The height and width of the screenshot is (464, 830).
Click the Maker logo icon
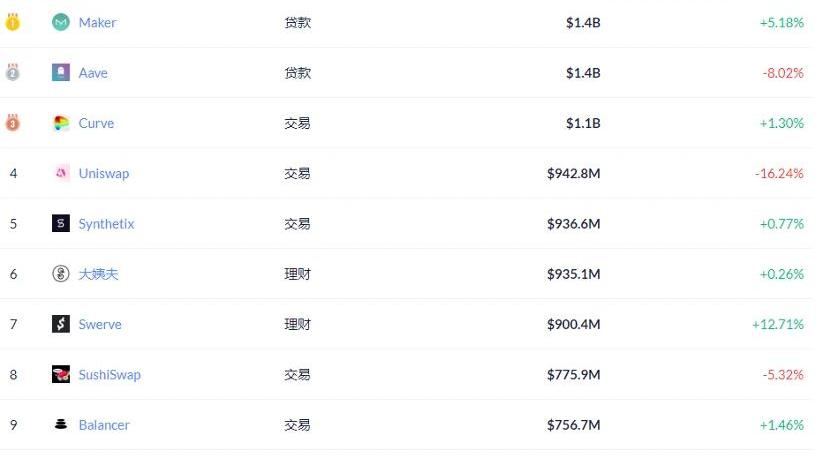[61, 22]
